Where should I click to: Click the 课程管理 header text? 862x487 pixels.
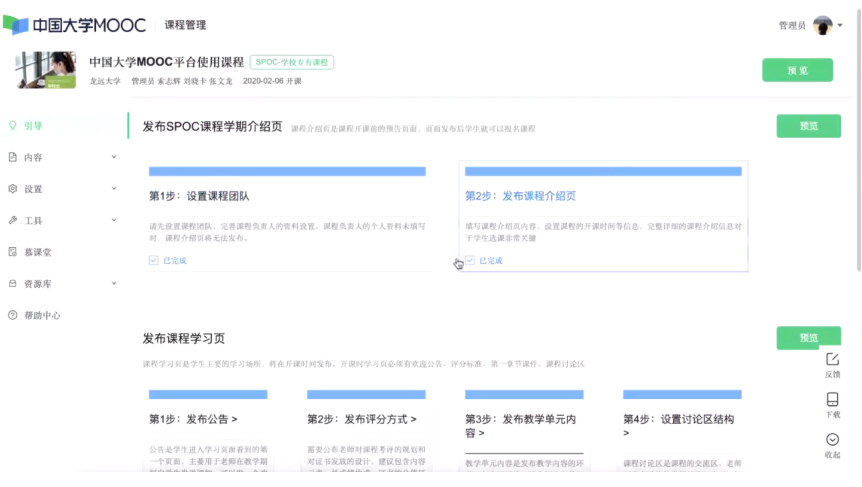coord(185,25)
